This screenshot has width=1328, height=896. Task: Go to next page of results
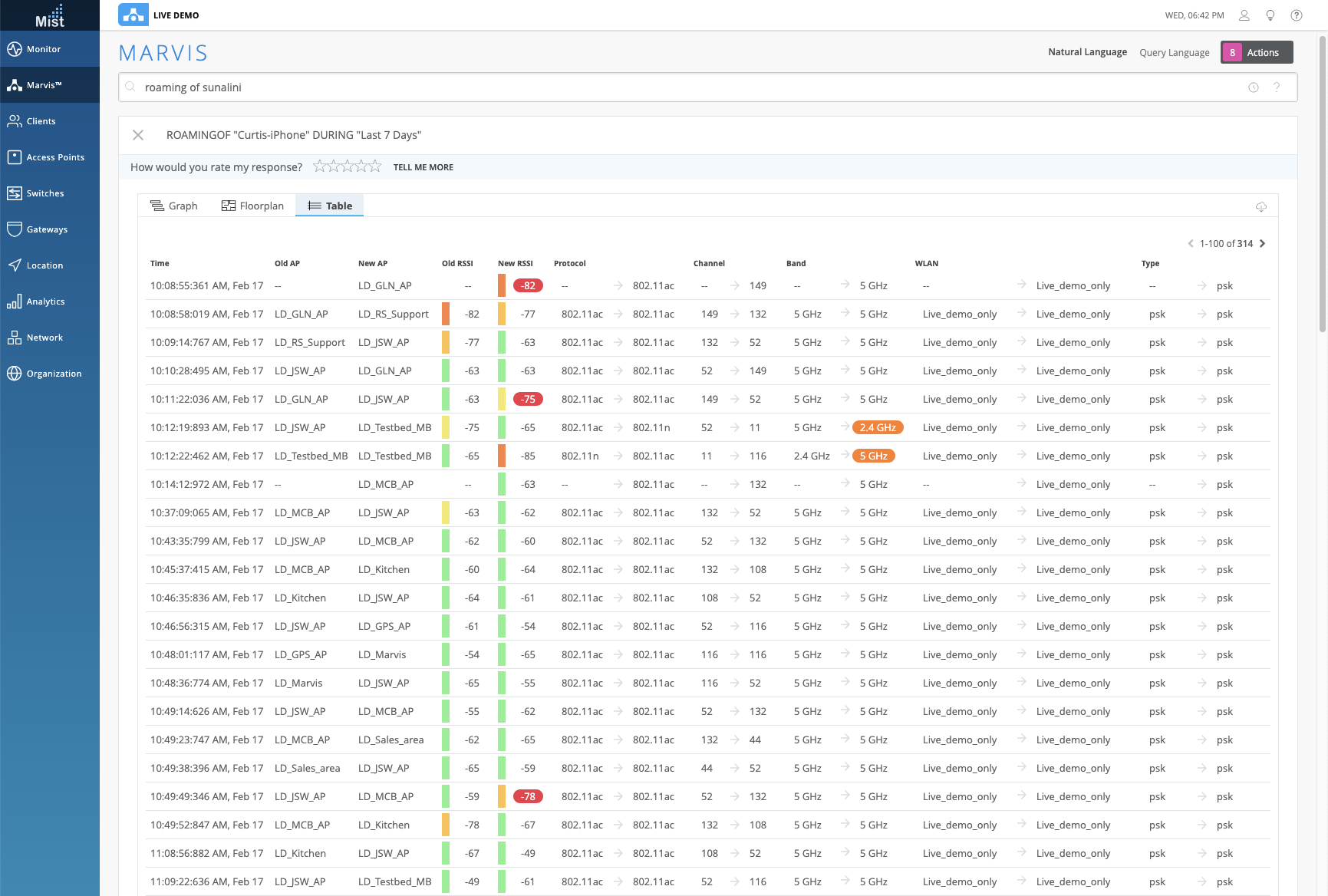click(1263, 244)
